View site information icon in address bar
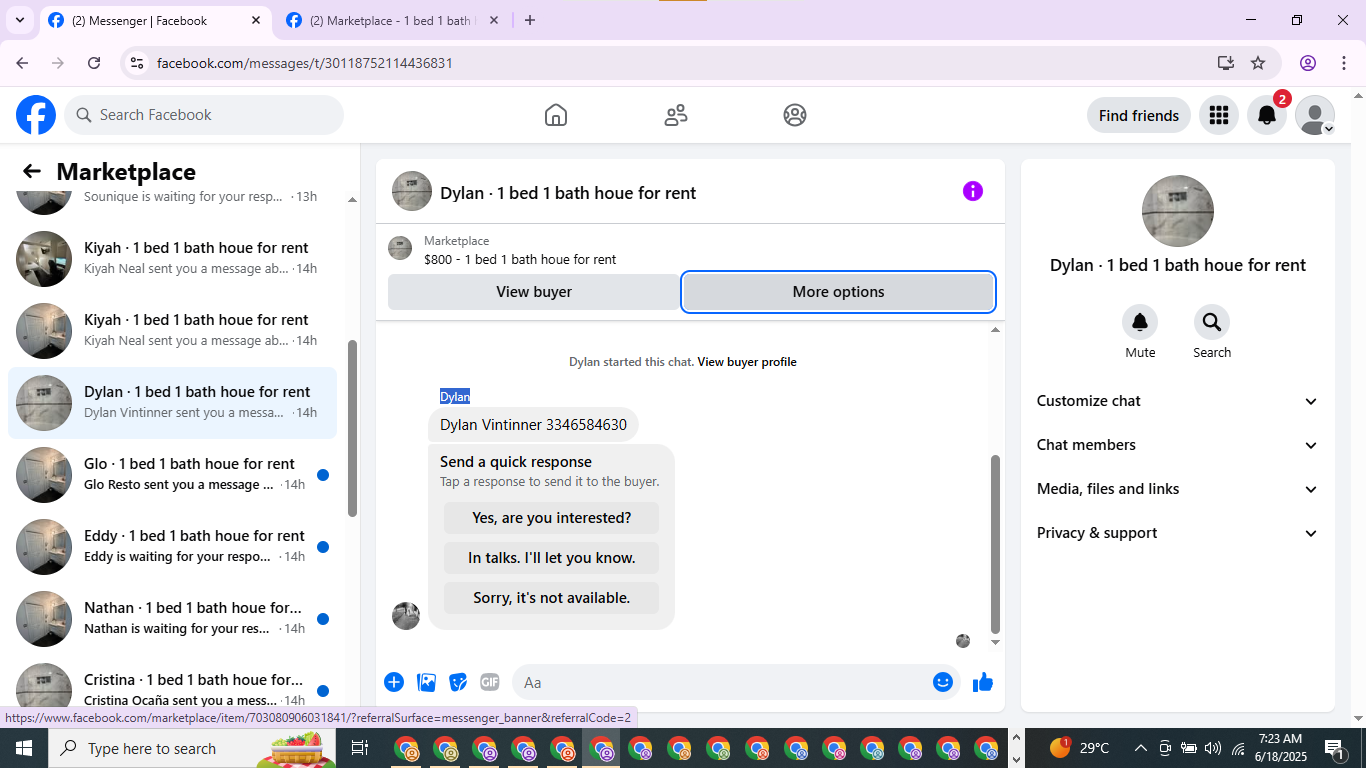The height and width of the screenshot is (768, 1366). [138, 63]
